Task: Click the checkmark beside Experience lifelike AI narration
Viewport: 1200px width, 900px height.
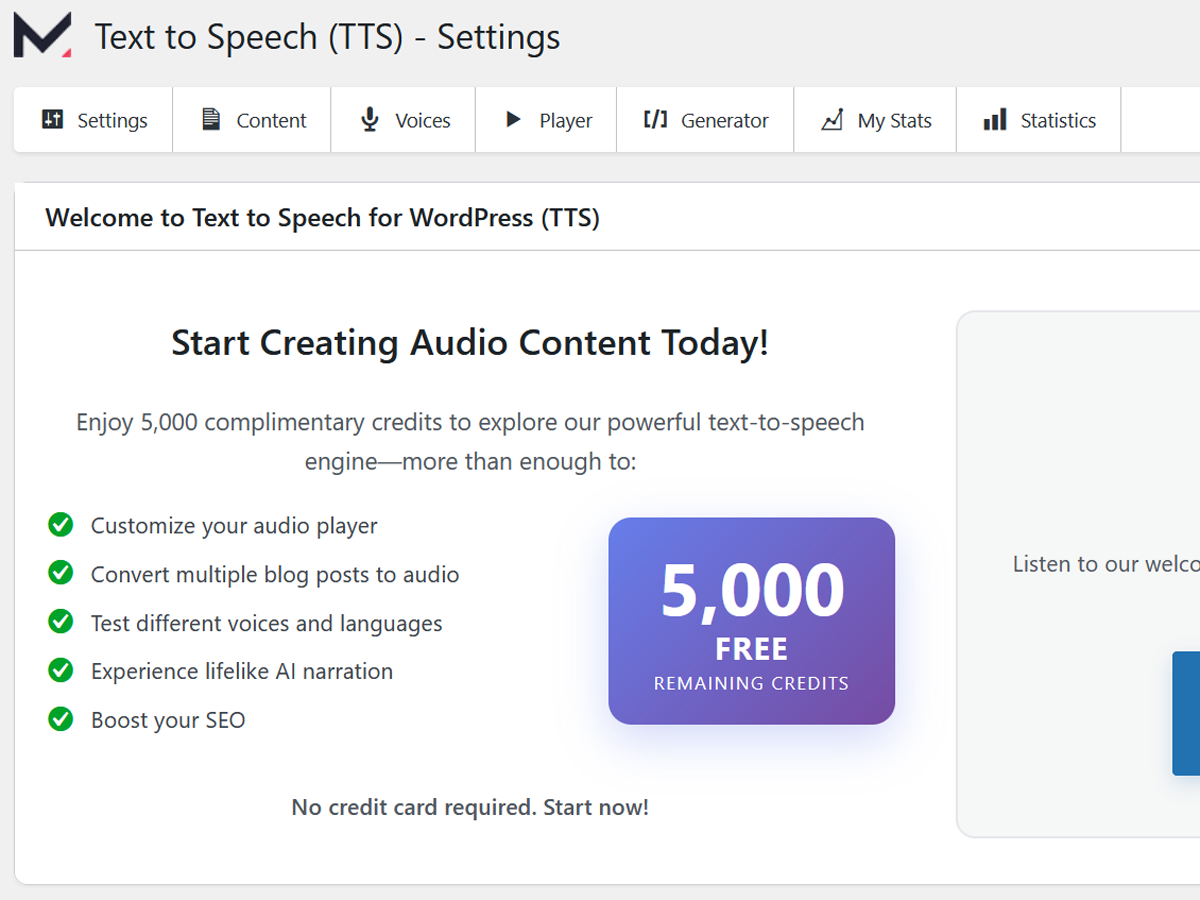Action: coord(61,670)
